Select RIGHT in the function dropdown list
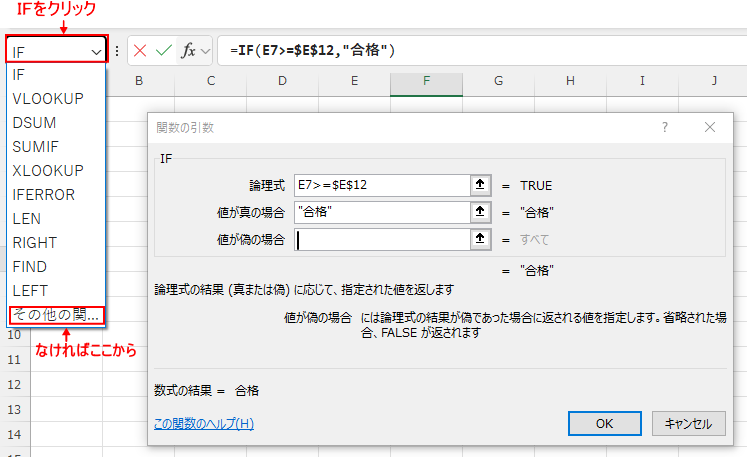Viewport: 747px width, 457px height. pyautogui.click(x=56, y=243)
